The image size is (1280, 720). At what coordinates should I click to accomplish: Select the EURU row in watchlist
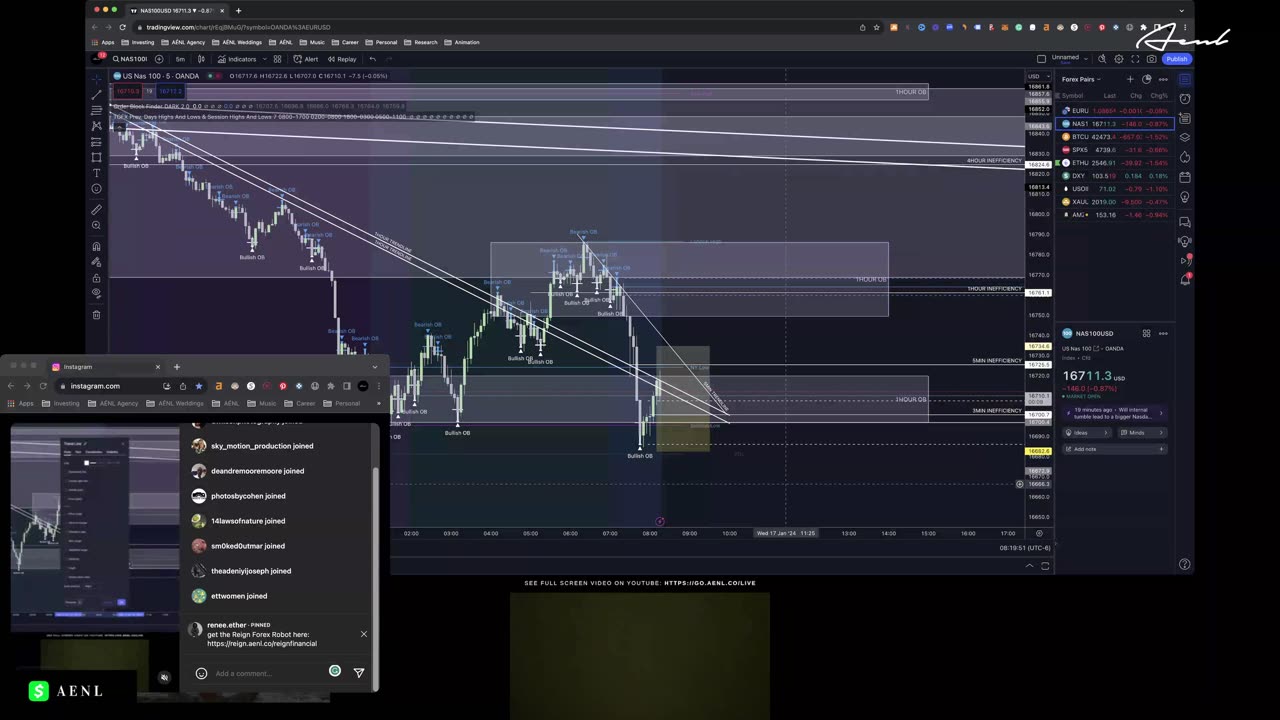pyautogui.click(x=1114, y=111)
